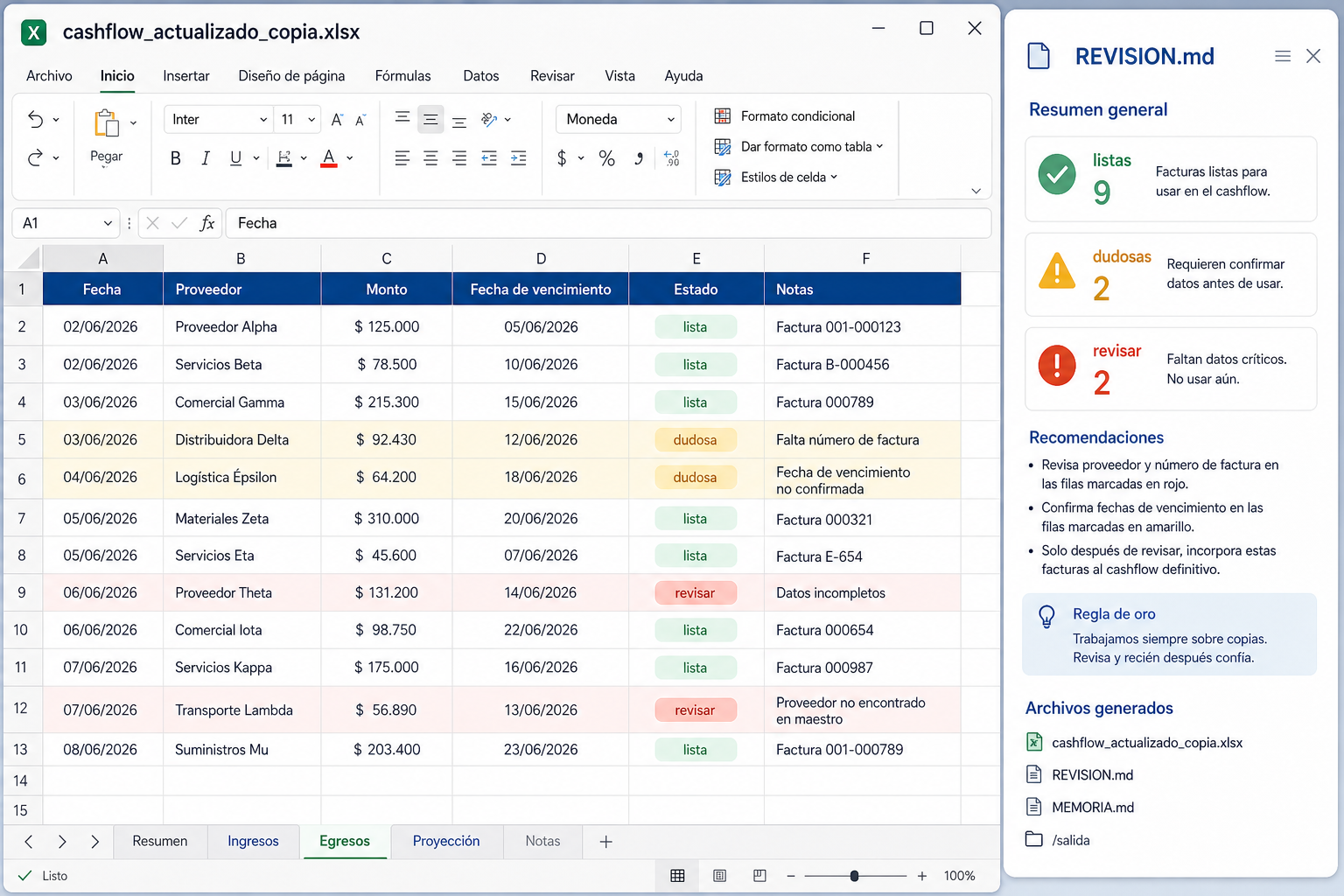Open the font size 11 dropdown
The width and height of the screenshot is (1344, 896).
click(298, 120)
